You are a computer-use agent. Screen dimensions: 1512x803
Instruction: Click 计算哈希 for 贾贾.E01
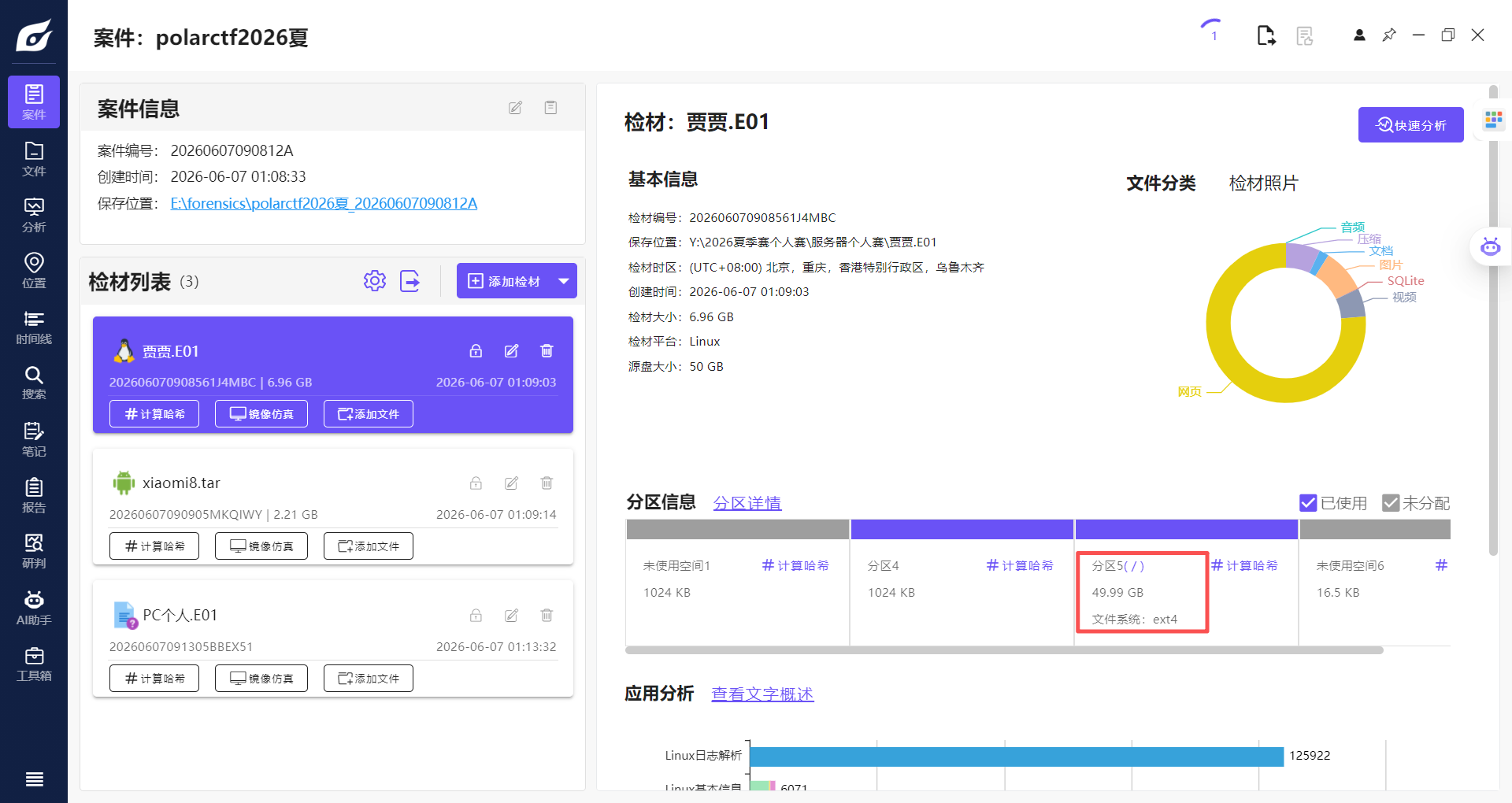tap(154, 414)
